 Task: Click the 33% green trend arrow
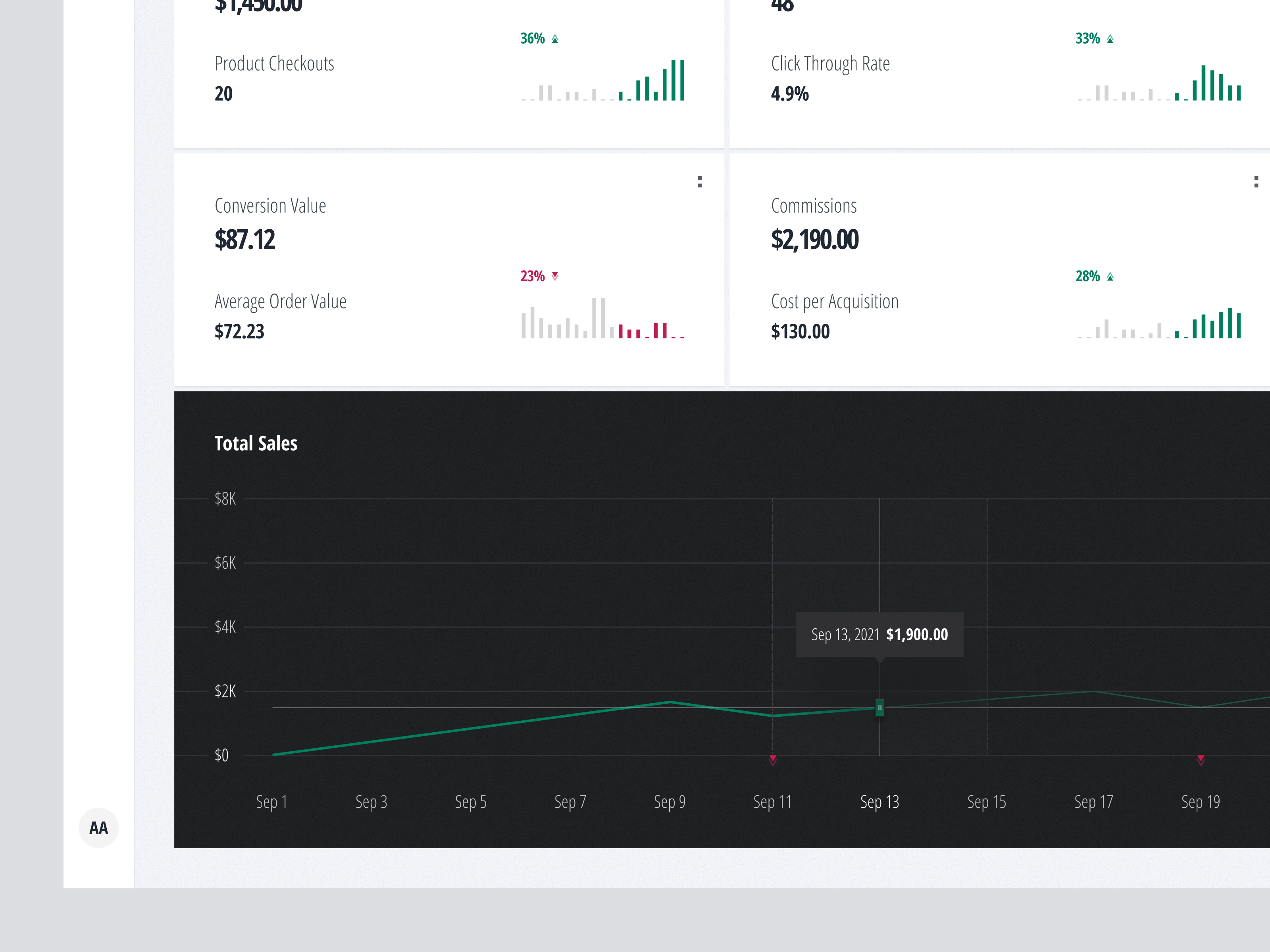(1110, 39)
